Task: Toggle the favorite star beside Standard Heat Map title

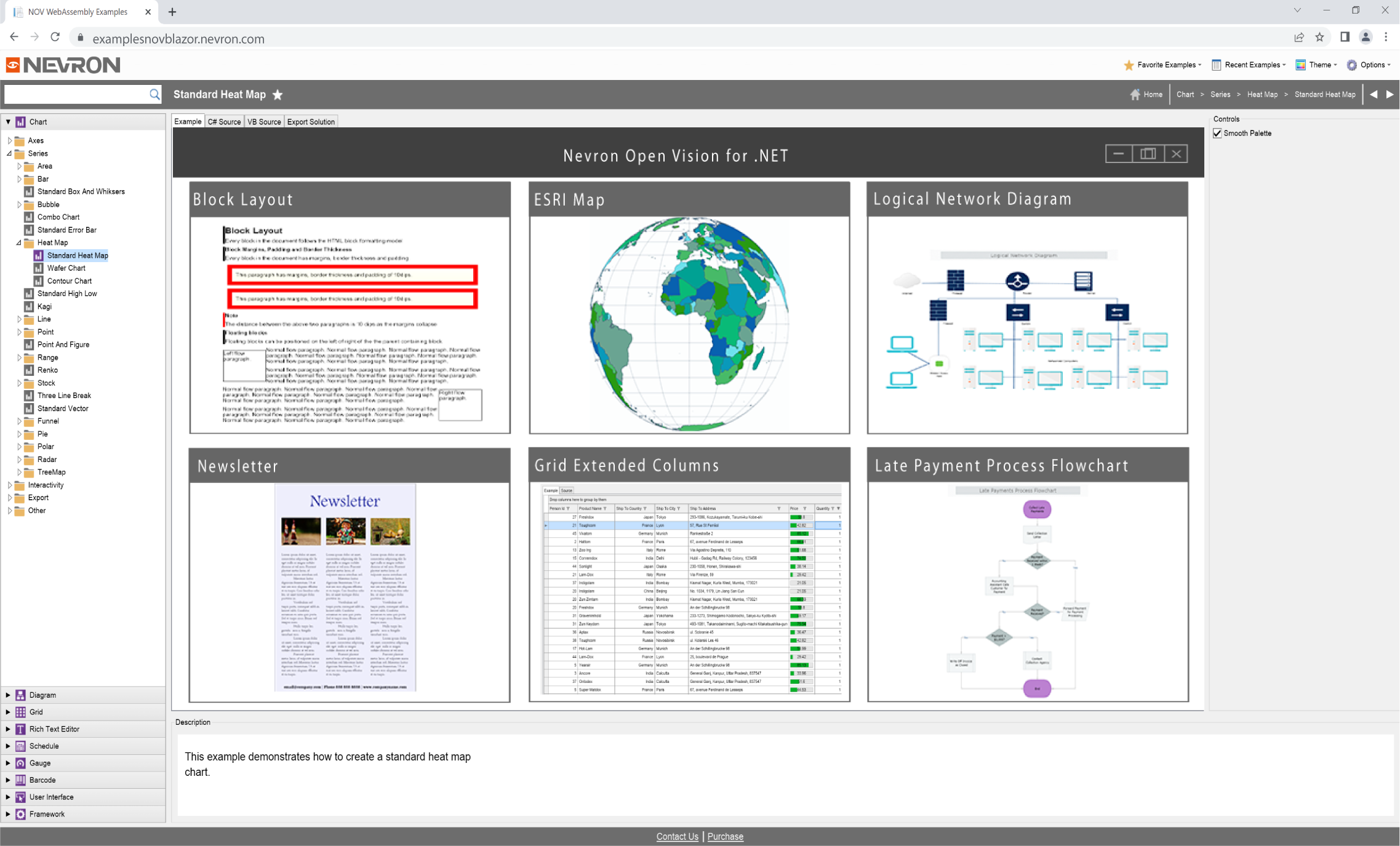Action: coord(277,94)
